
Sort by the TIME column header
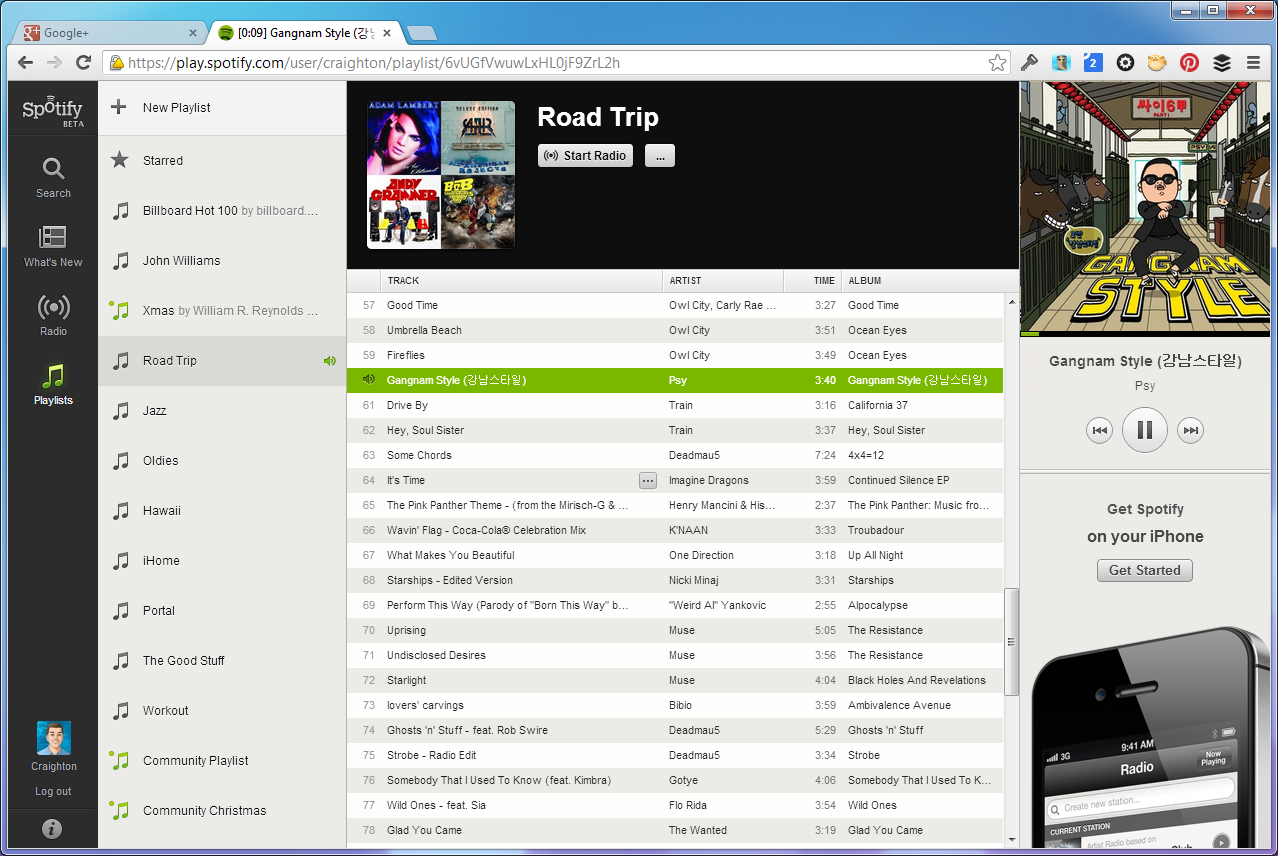813,281
